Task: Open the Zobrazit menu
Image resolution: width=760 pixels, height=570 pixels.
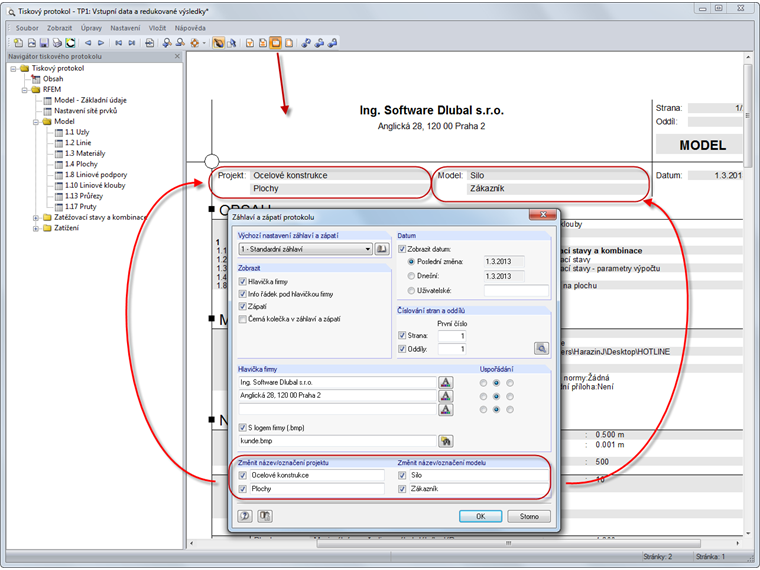Action: click(60, 28)
